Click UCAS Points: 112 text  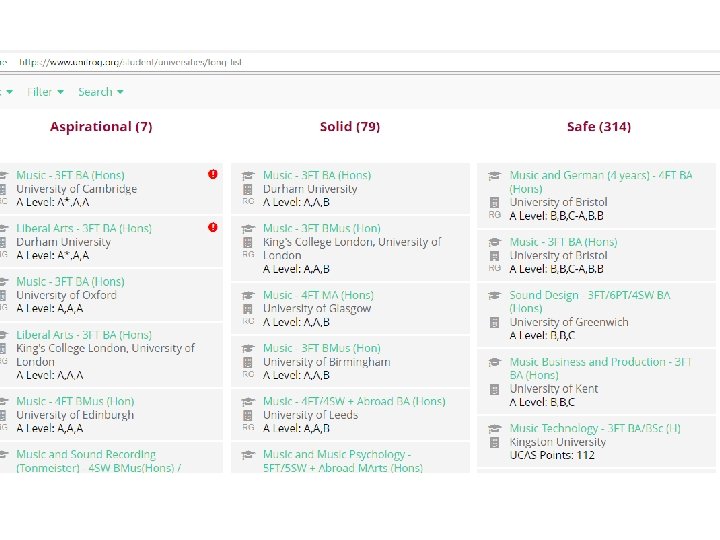coord(552,455)
